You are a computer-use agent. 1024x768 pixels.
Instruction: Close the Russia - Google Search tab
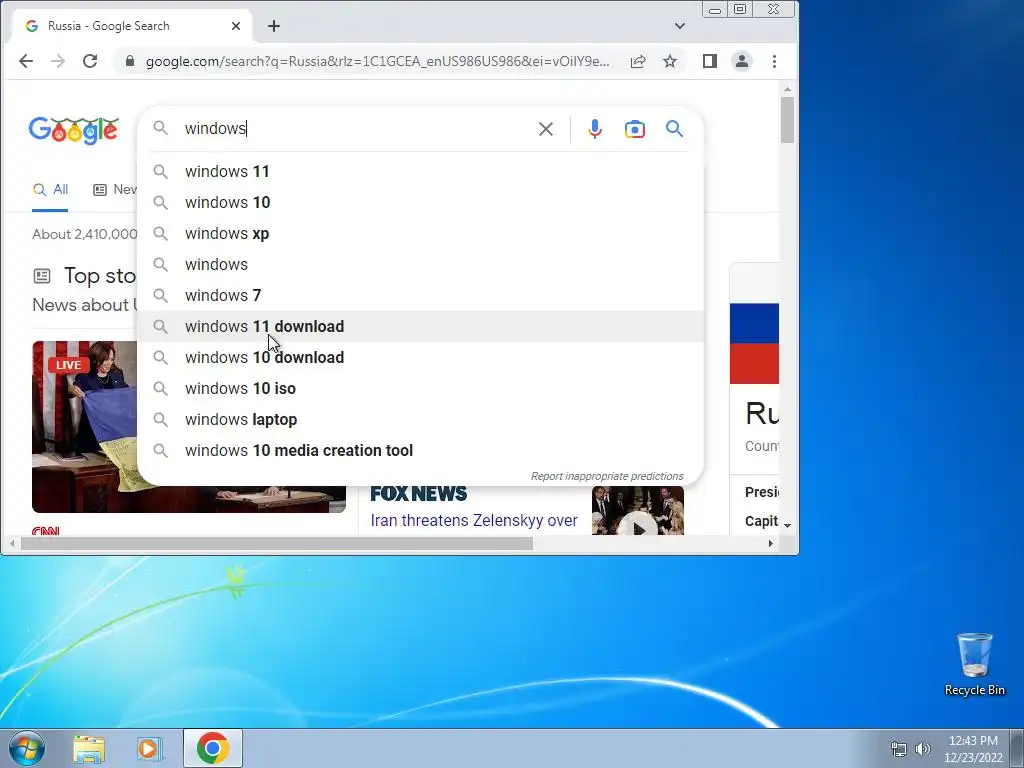[236, 26]
